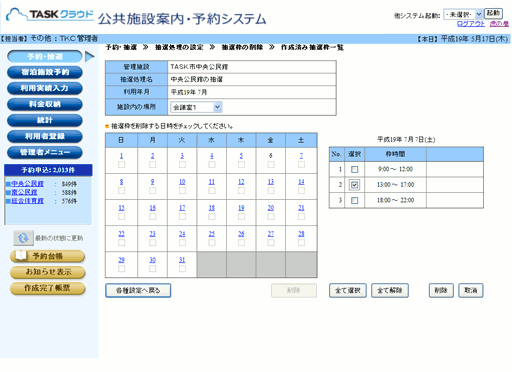Select calendar day 7 link
Image resolution: width=512 pixels, height=372 pixels.
click(x=301, y=156)
